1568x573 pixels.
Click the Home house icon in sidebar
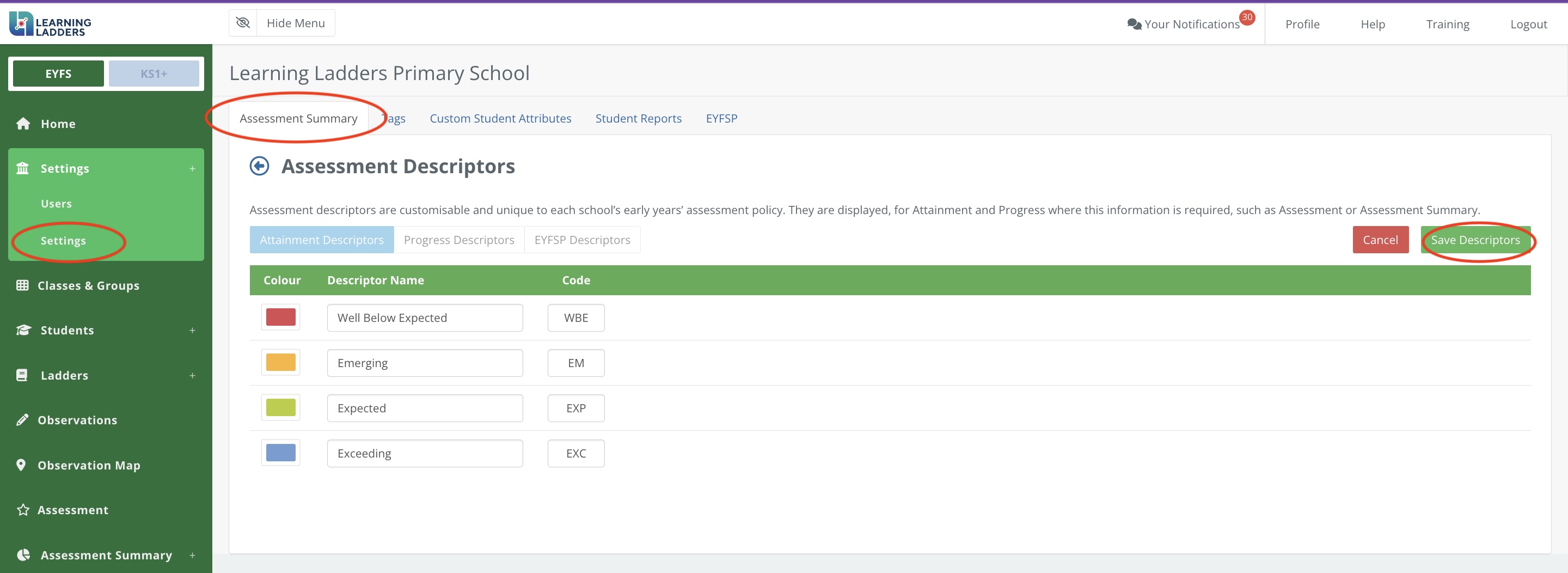coord(23,124)
